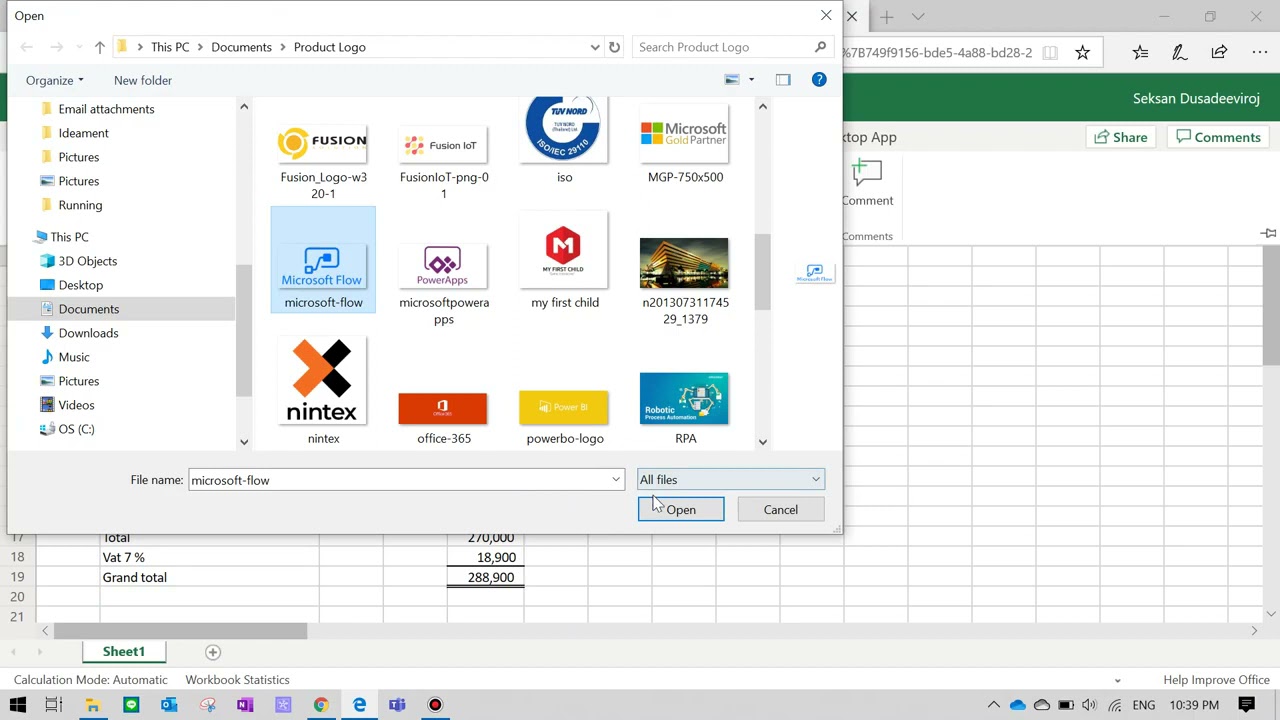Expand File name dropdown arrow
This screenshot has width=1280, height=720.
[616, 480]
